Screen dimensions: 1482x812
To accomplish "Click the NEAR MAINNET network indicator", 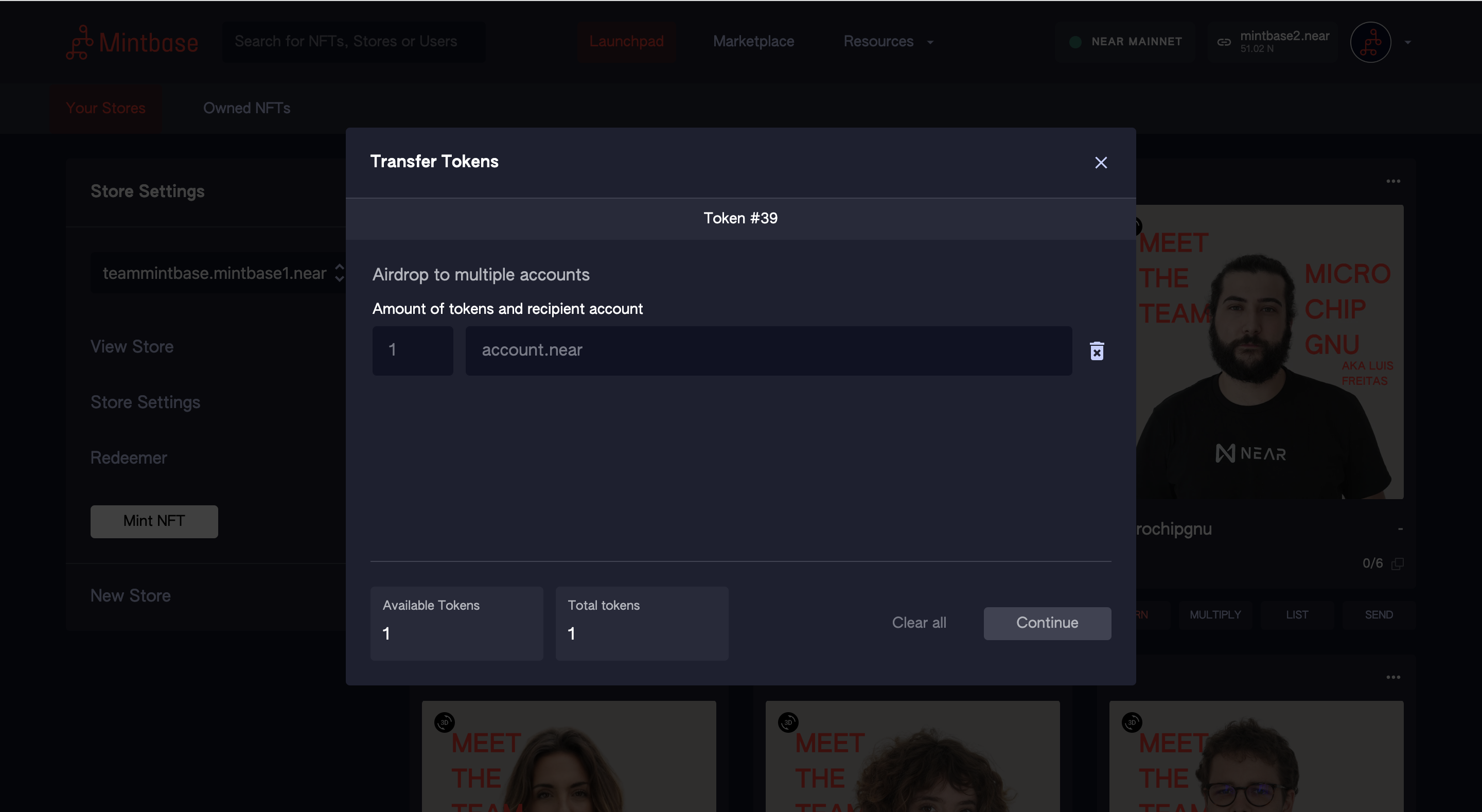I will coord(1125,42).
